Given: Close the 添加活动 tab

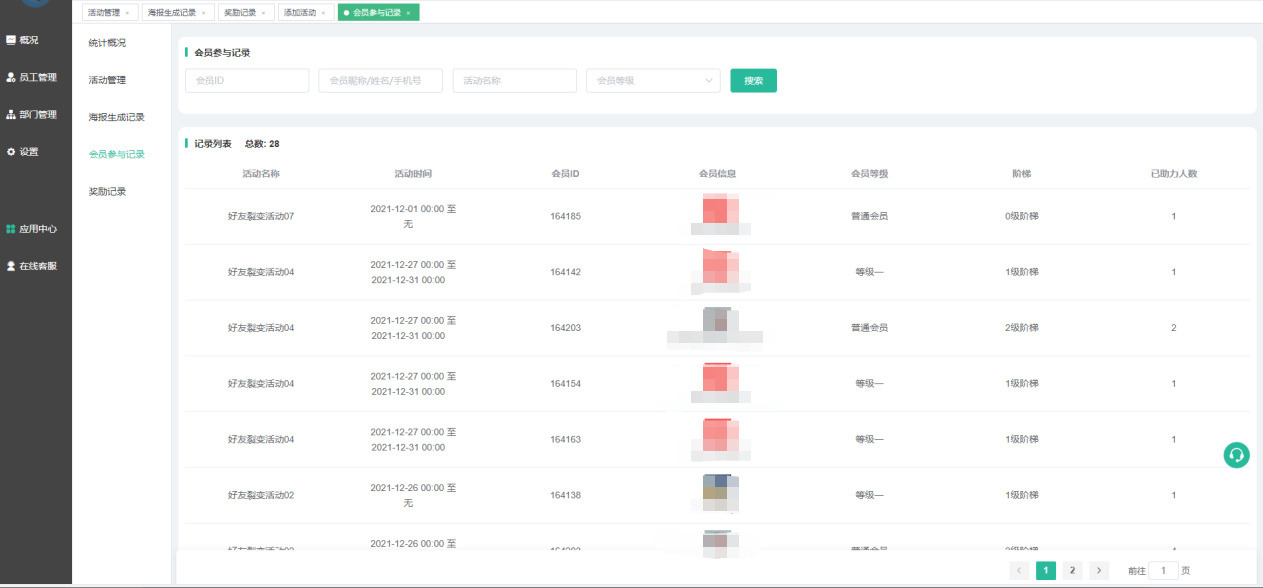Looking at the screenshot, I should click(323, 13).
